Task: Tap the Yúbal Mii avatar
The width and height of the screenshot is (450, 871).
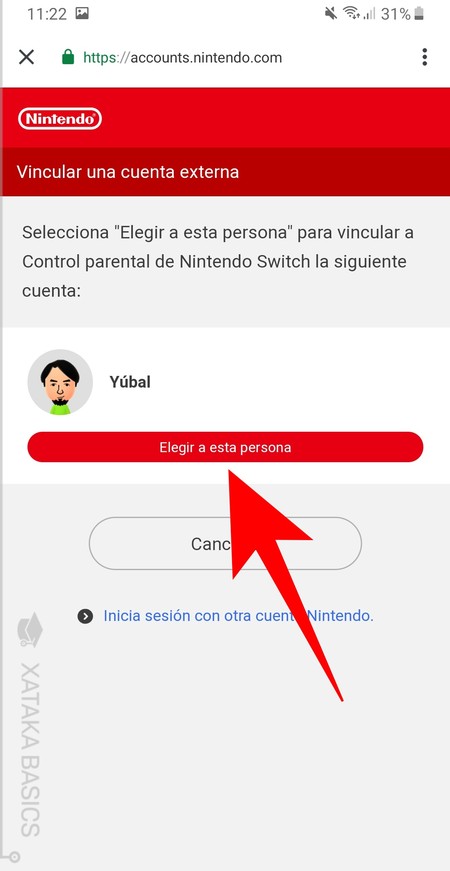Action: pos(60,382)
